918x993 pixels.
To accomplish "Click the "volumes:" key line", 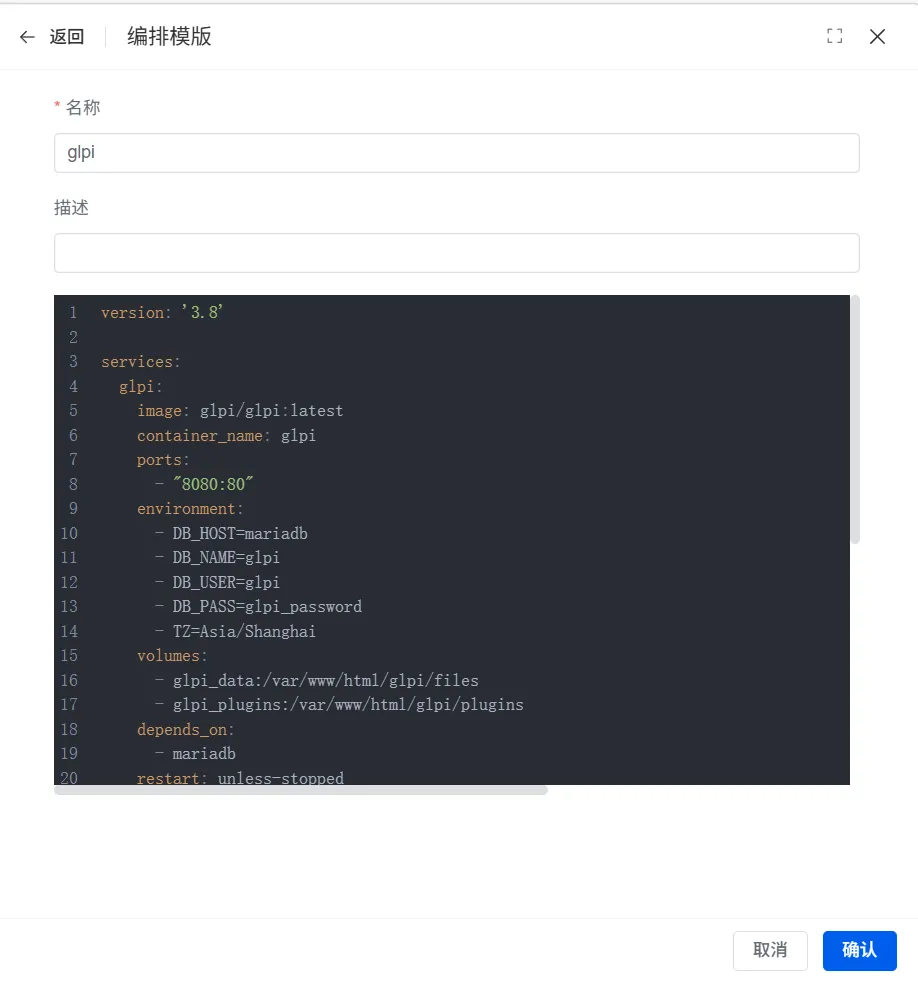I will pos(172,656).
